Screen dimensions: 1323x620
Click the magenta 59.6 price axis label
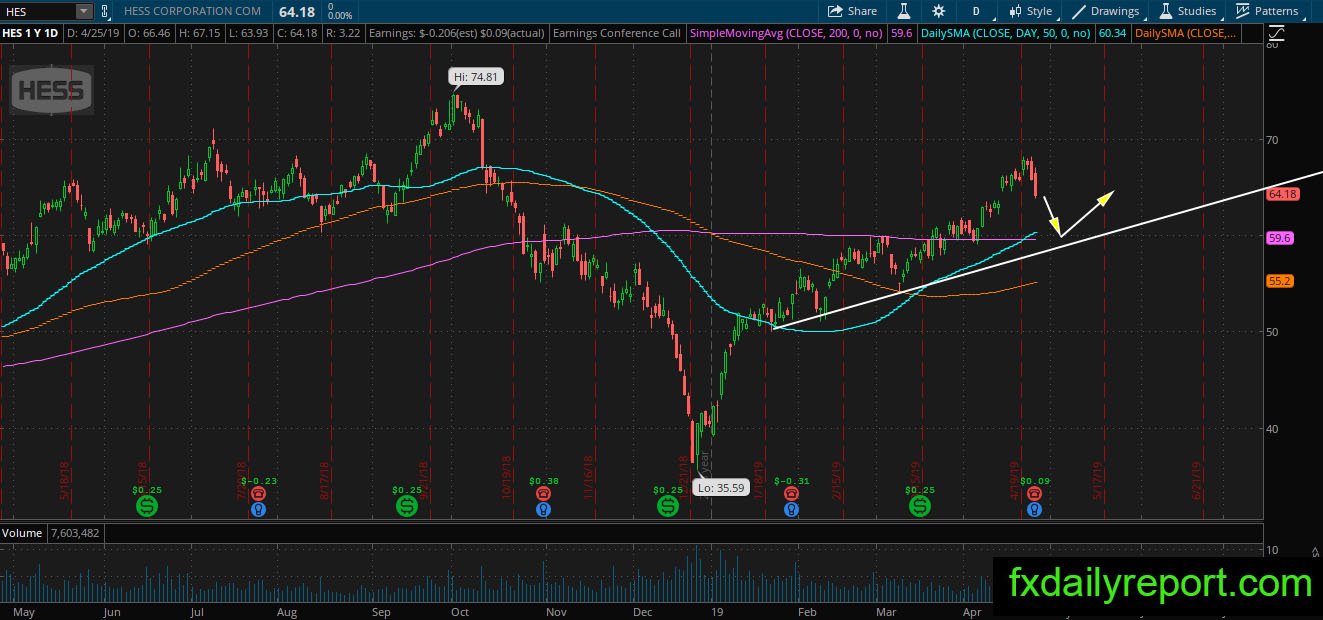[x=1280, y=238]
